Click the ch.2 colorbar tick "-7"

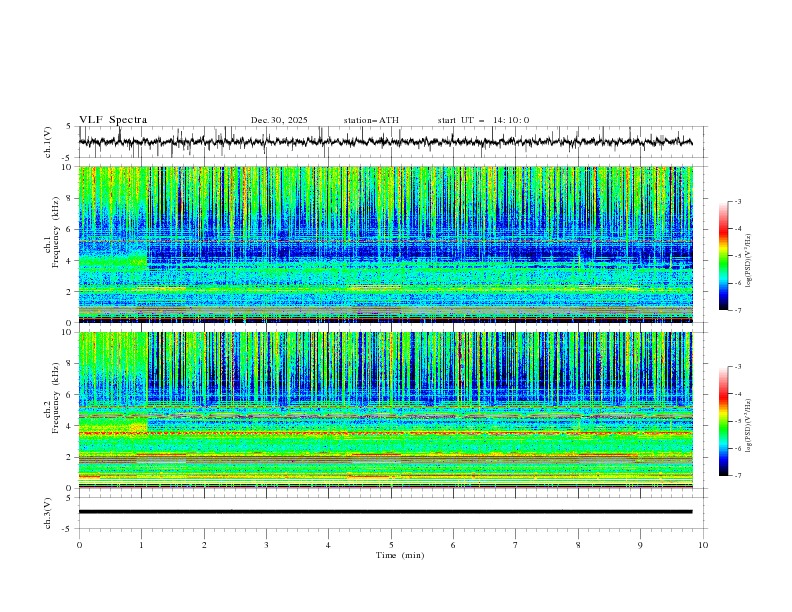pos(738,476)
